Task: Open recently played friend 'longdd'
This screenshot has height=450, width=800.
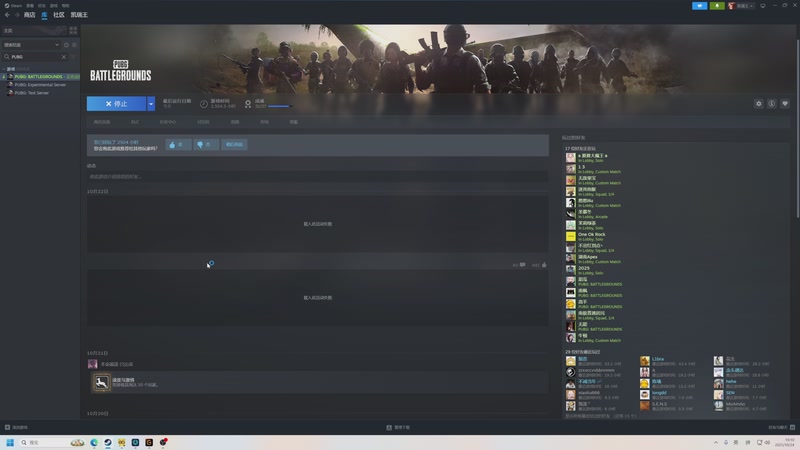Action: pos(659,392)
